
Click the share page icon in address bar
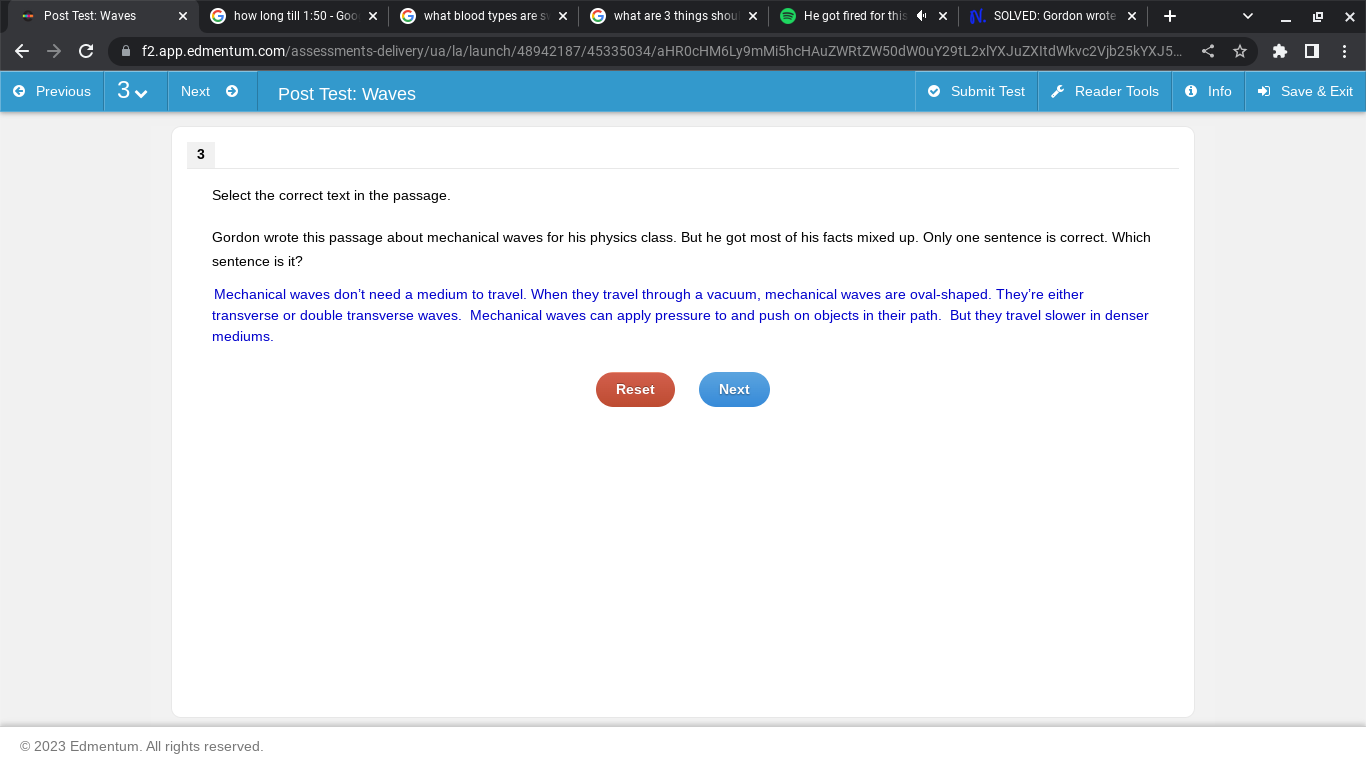(x=1208, y=51)
